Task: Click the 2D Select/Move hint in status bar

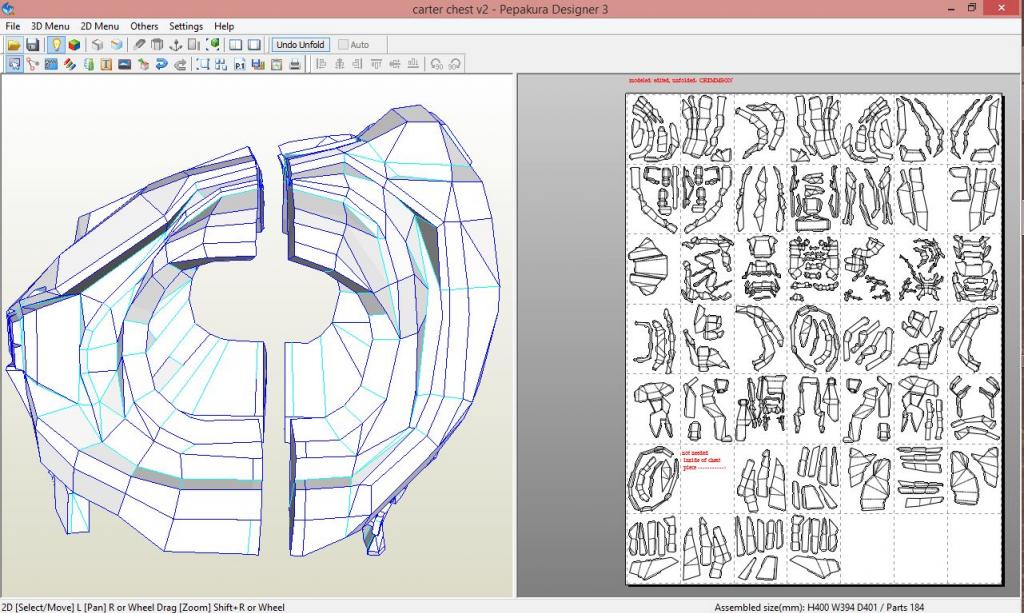Action: coord(142,607)
